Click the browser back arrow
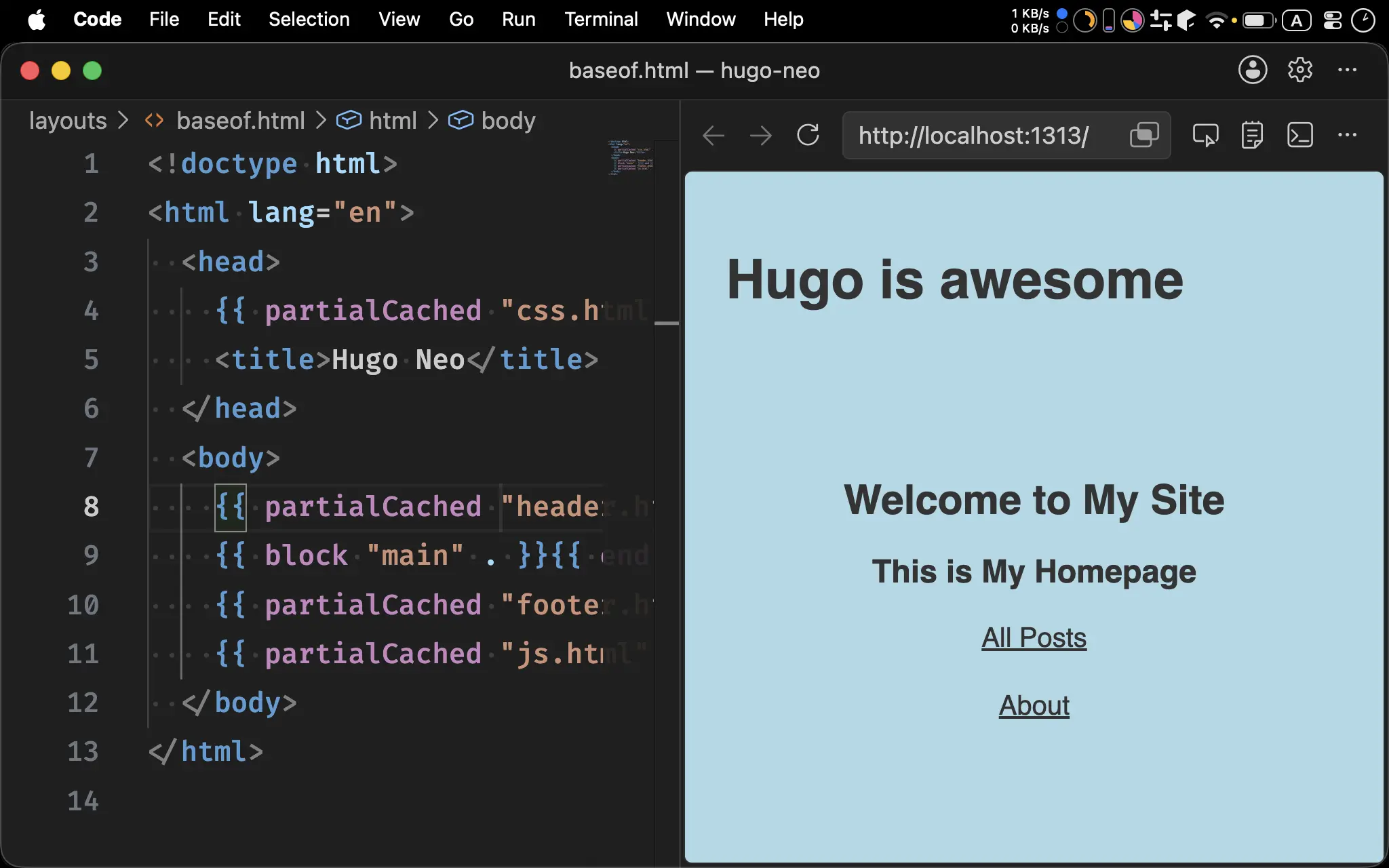The image size is (1389, 868). pos(713,136)
